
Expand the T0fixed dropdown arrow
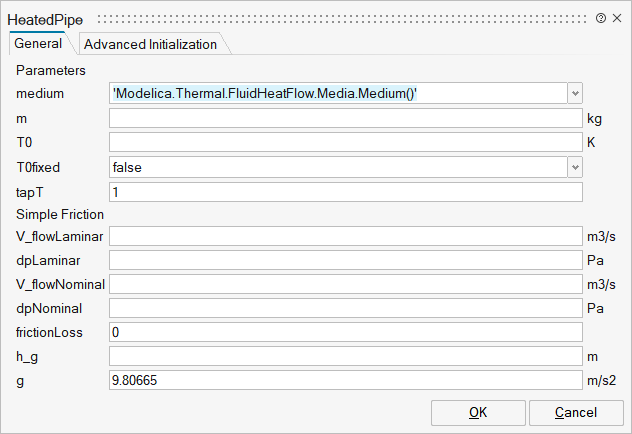click(575, 167)
